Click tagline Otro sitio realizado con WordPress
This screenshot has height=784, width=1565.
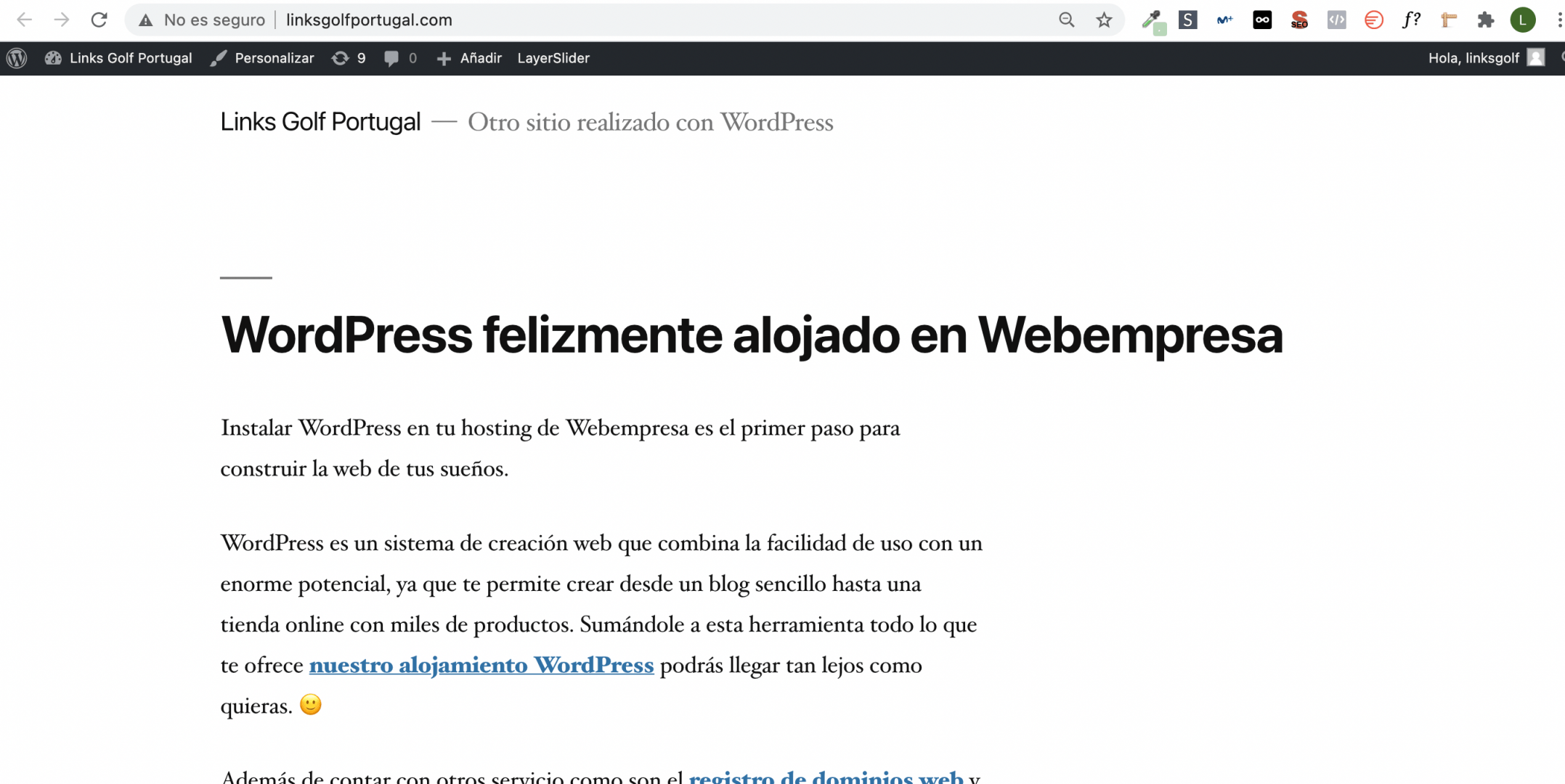(651, 122)
